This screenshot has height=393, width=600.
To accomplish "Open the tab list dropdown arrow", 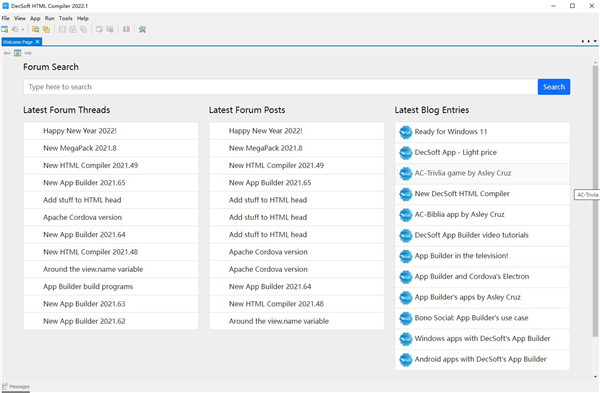I will (595, 41).
